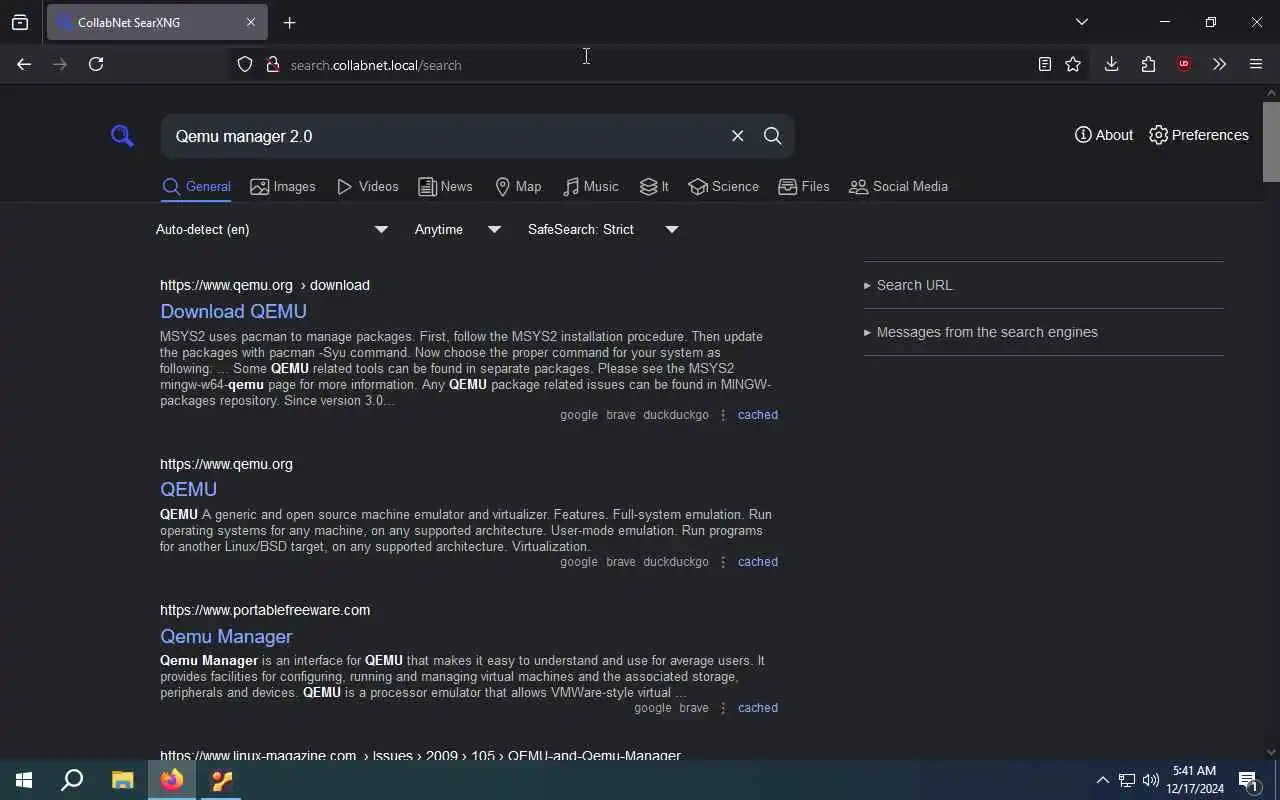This screenshot has width=1280, height=800.
Task: Switch to the Files tab
Action: pyautogui.click(x=804, y=186)
